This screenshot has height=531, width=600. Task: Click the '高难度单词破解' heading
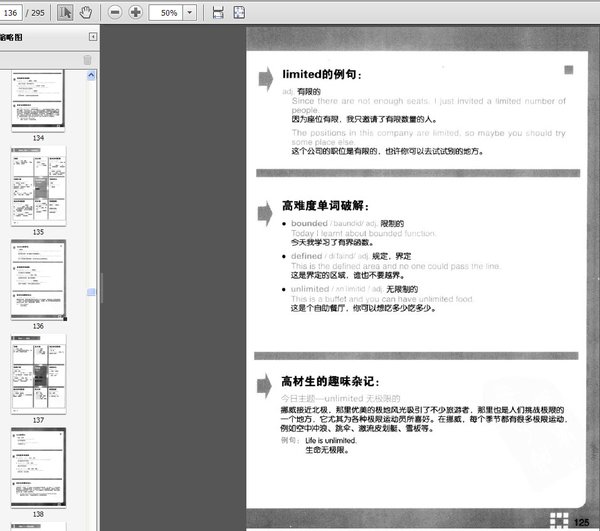tap(325, 206)
